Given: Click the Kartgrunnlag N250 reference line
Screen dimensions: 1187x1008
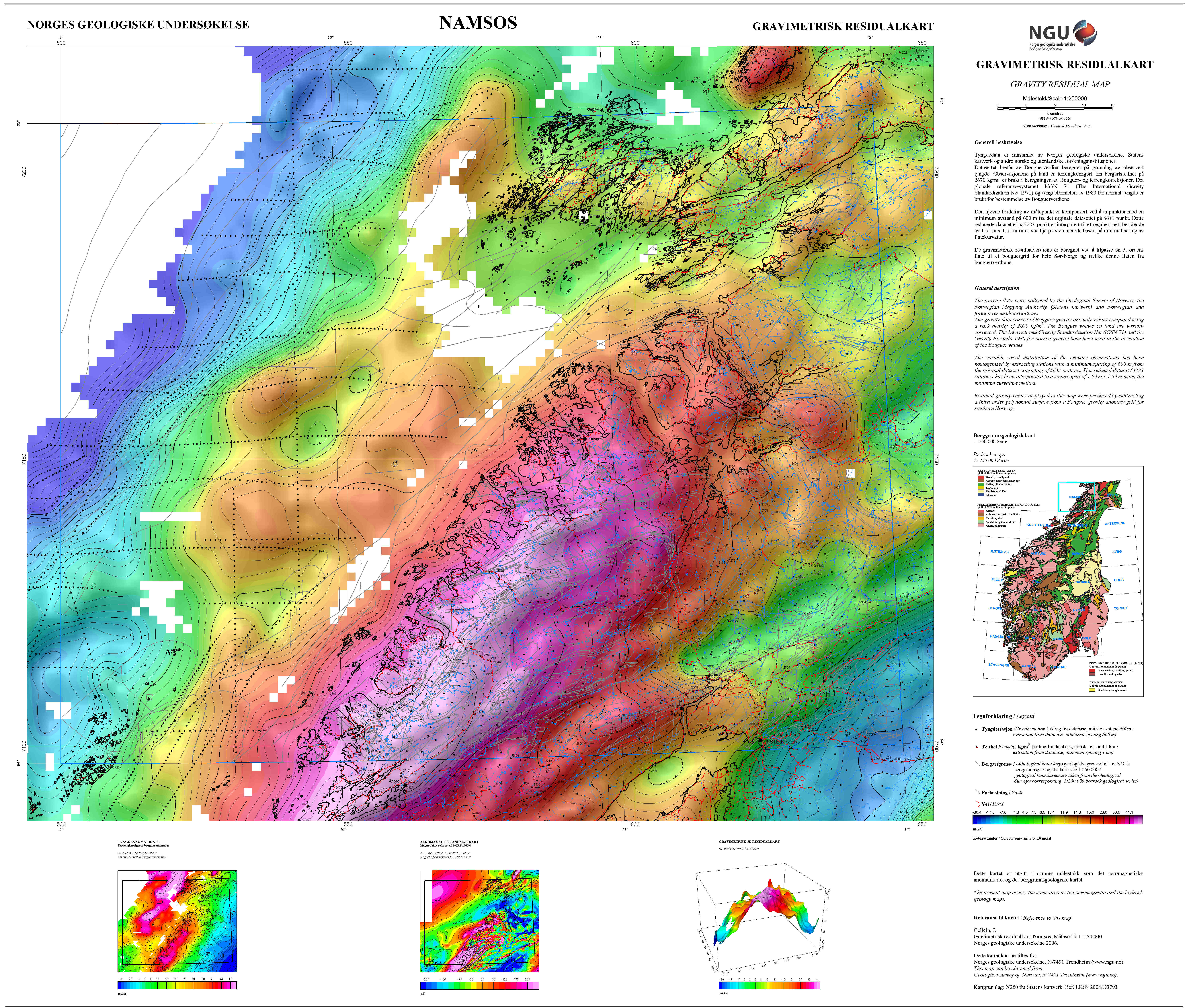Looking at the screenshot, I should pyautogui.click(x=1045, y=987).
